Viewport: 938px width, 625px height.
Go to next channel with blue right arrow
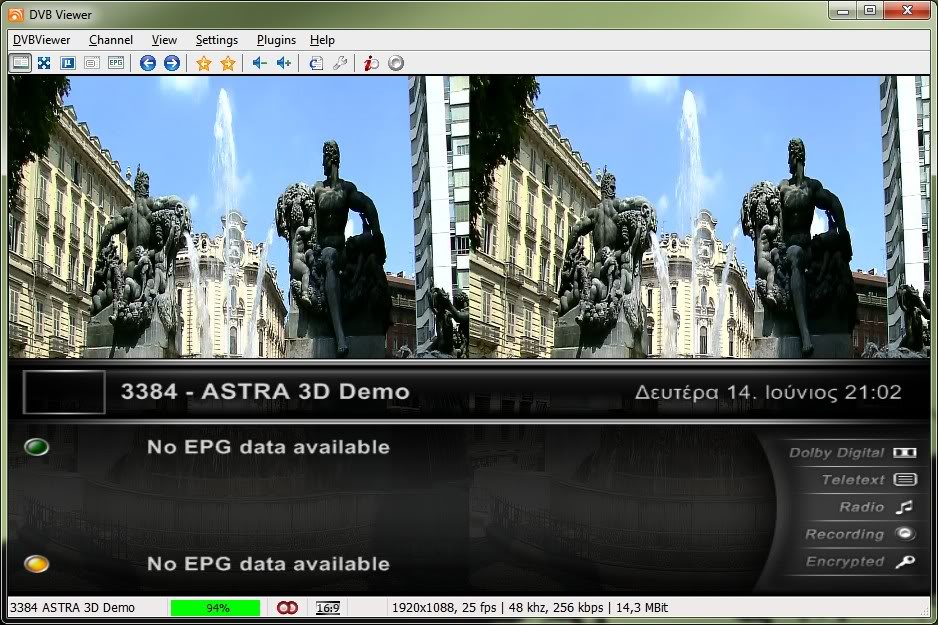click(x=172, y=63)
